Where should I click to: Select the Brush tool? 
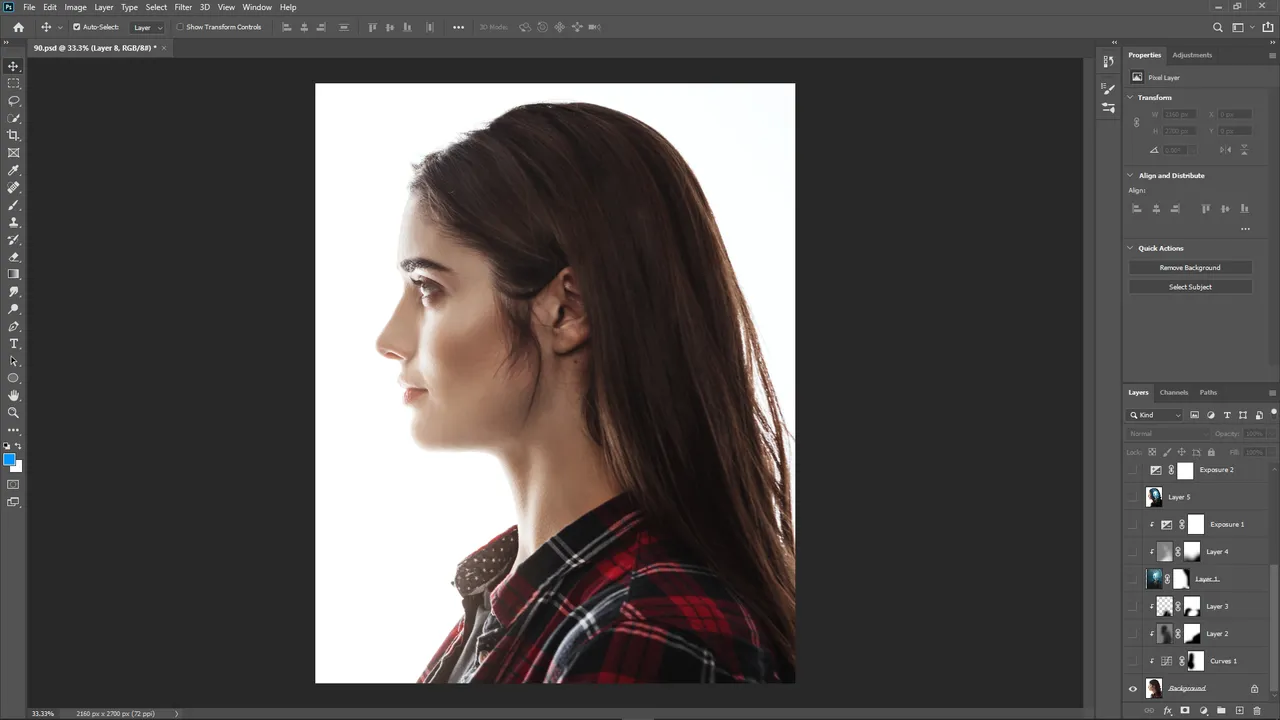click(x=13, y=205)
